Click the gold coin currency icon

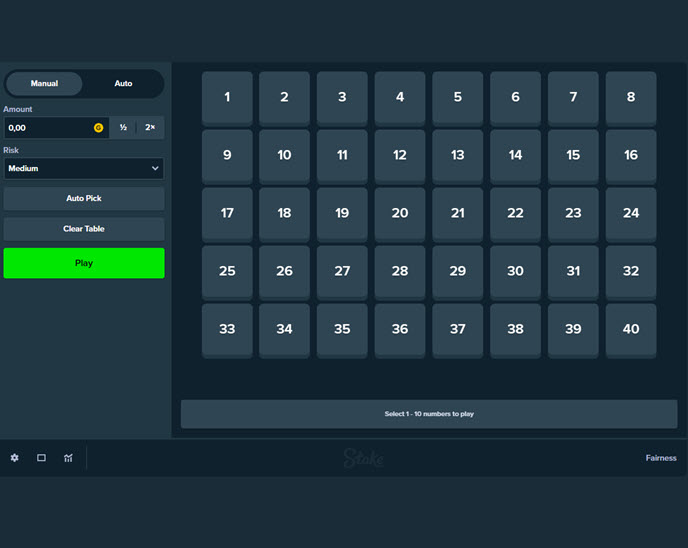coord(98,128)
